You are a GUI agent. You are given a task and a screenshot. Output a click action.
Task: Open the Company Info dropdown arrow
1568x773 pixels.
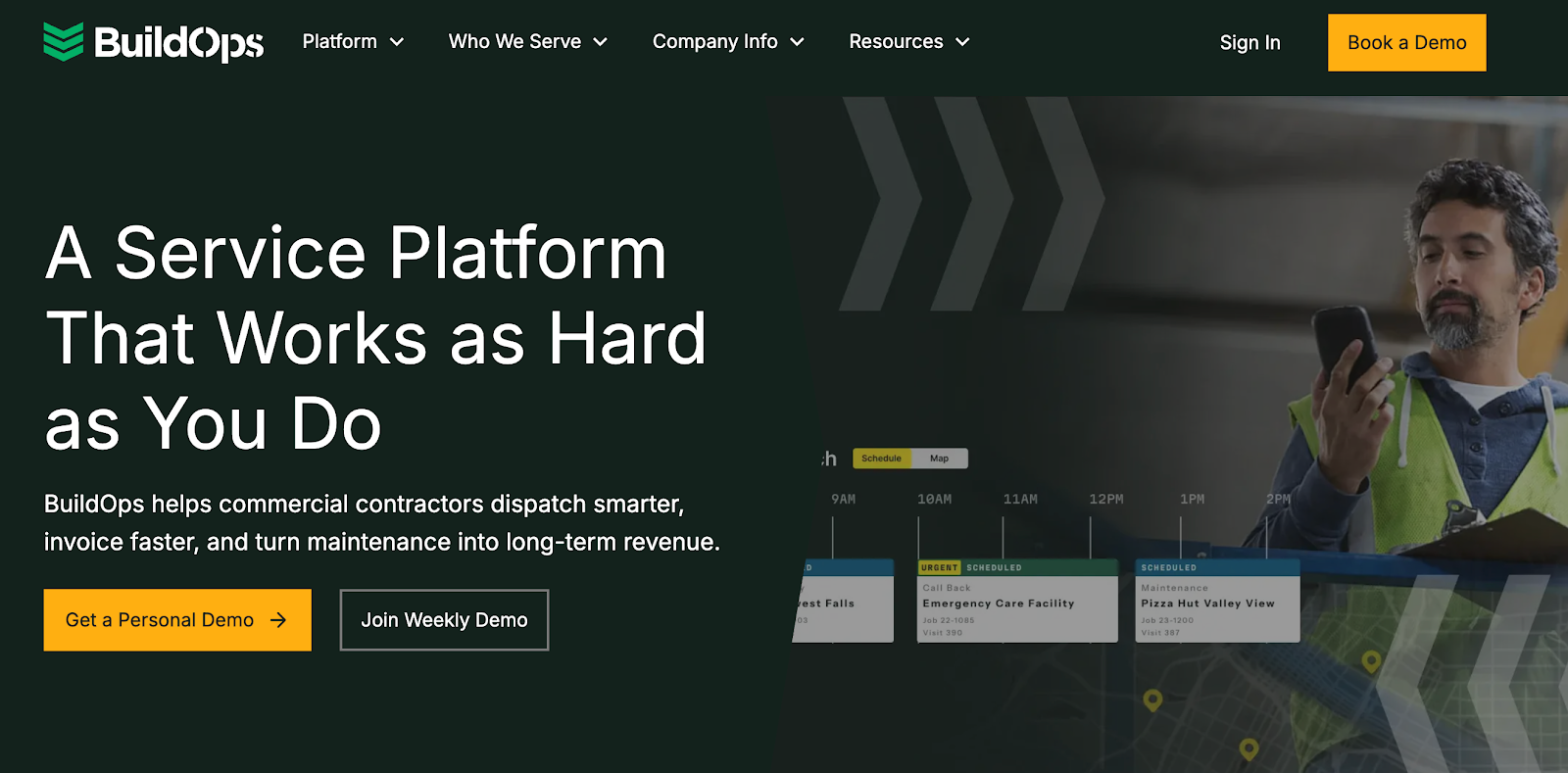[797, 42]
